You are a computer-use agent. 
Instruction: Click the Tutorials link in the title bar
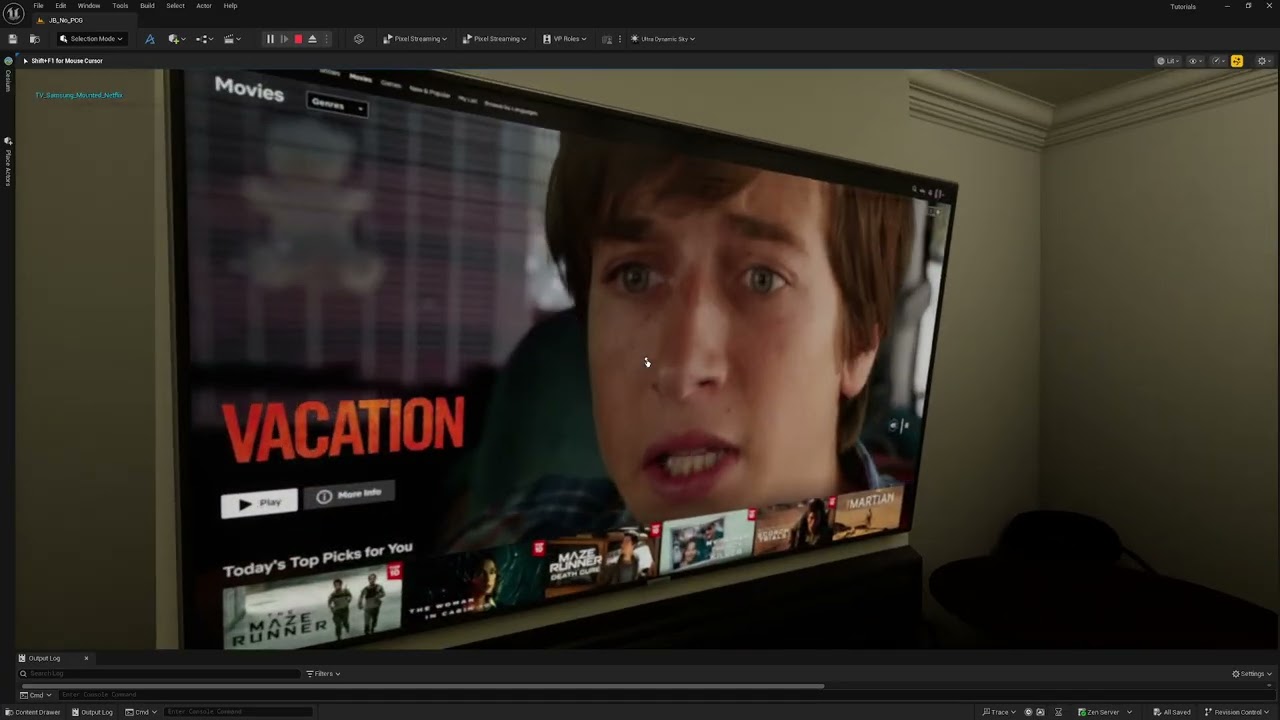(x=1183, y=6)
